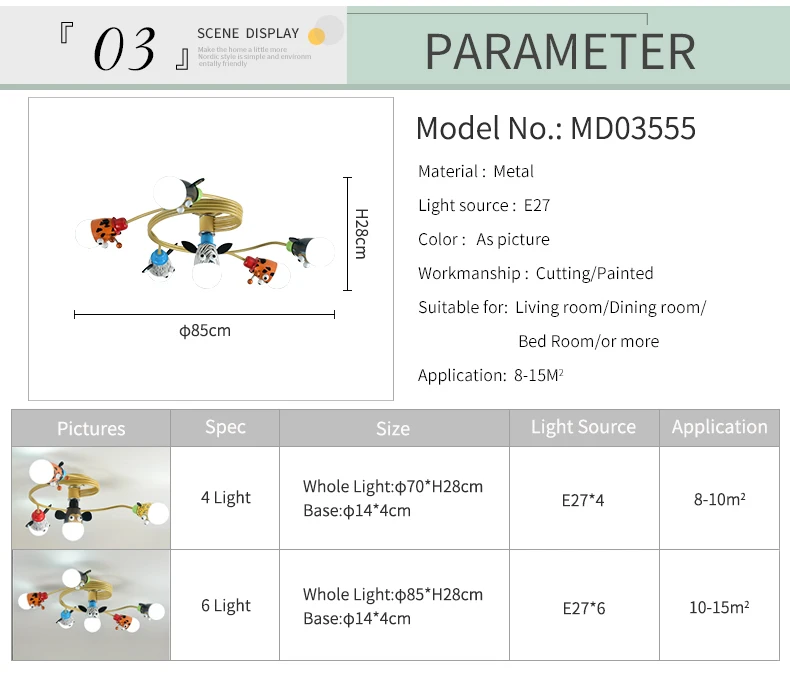Click the 03 section number
The image size is (790, 673).
coord(124,49)
